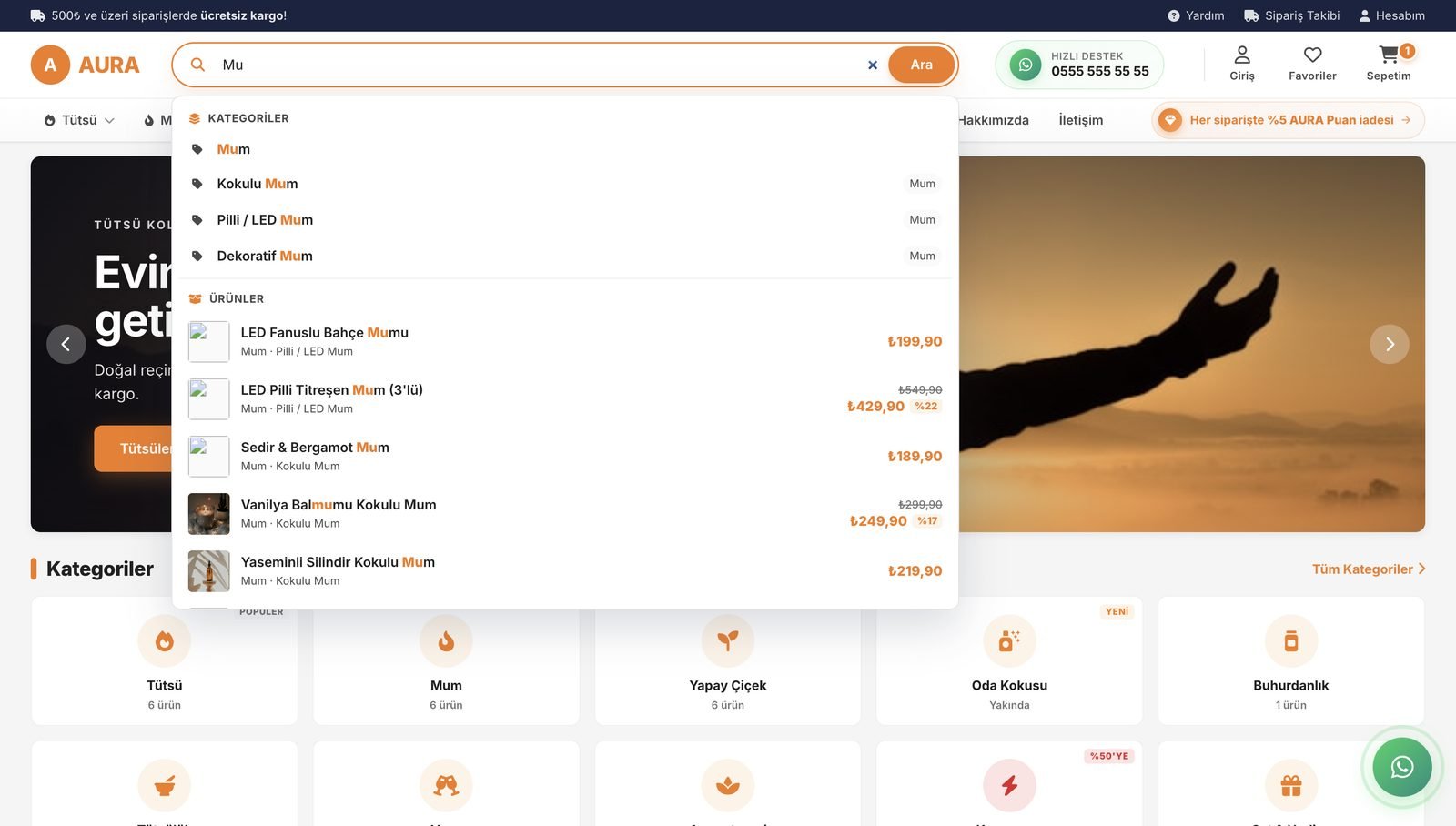
Task: Open Hesabım account link
Action: coord(1392,15)
